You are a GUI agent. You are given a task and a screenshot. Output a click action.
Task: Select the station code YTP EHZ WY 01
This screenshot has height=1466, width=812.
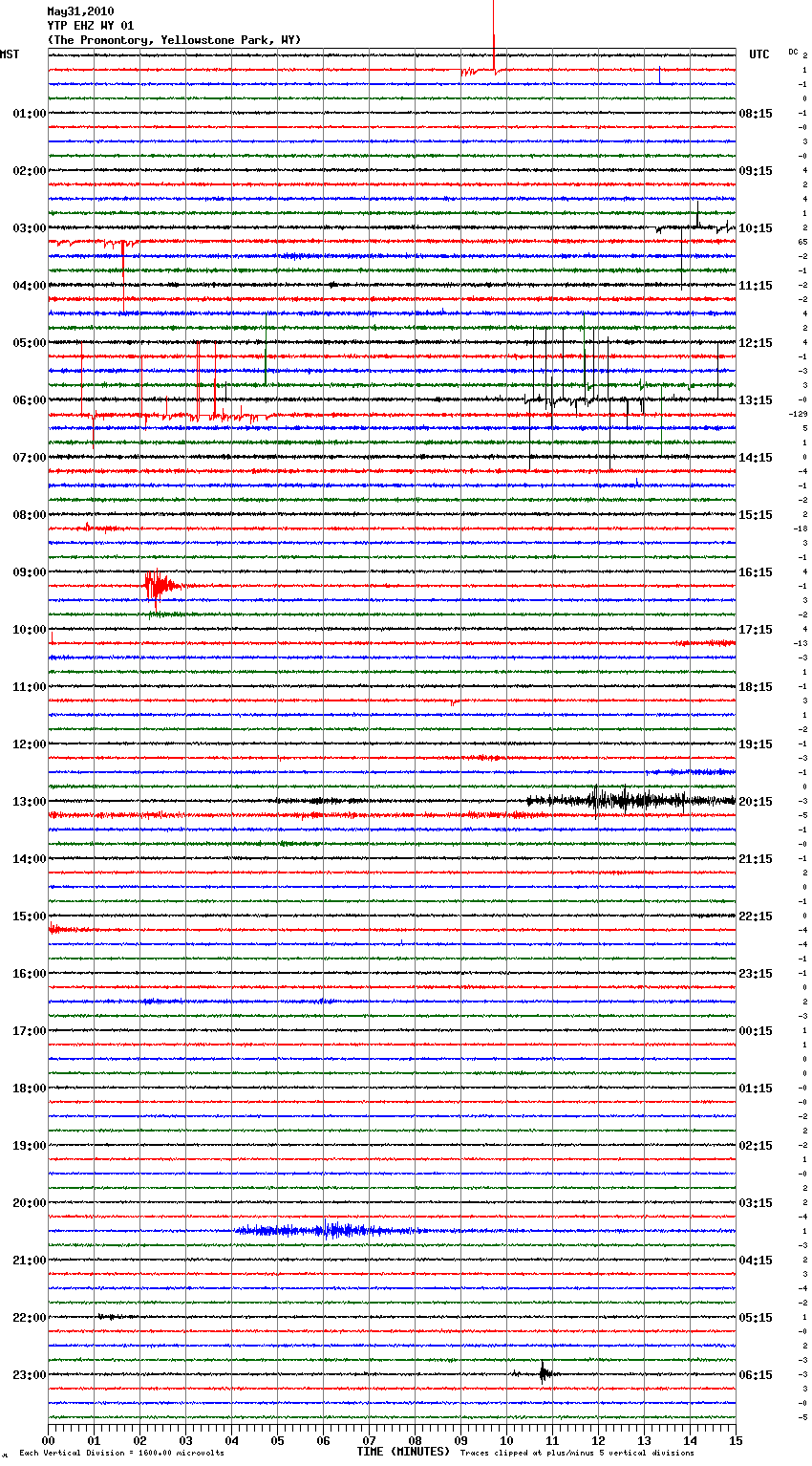pos(90,26)
